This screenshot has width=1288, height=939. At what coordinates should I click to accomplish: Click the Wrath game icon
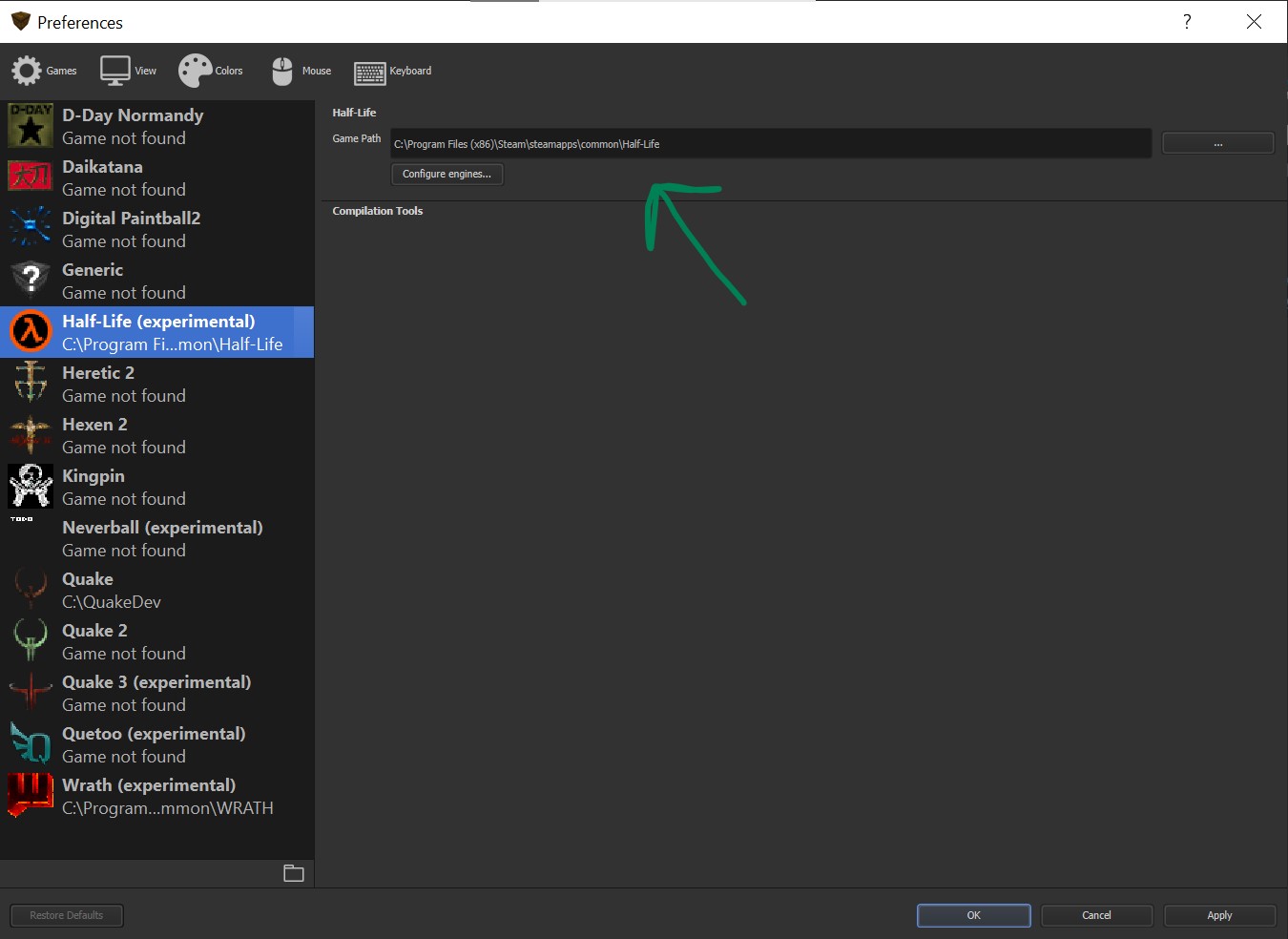tap(31, 795)
